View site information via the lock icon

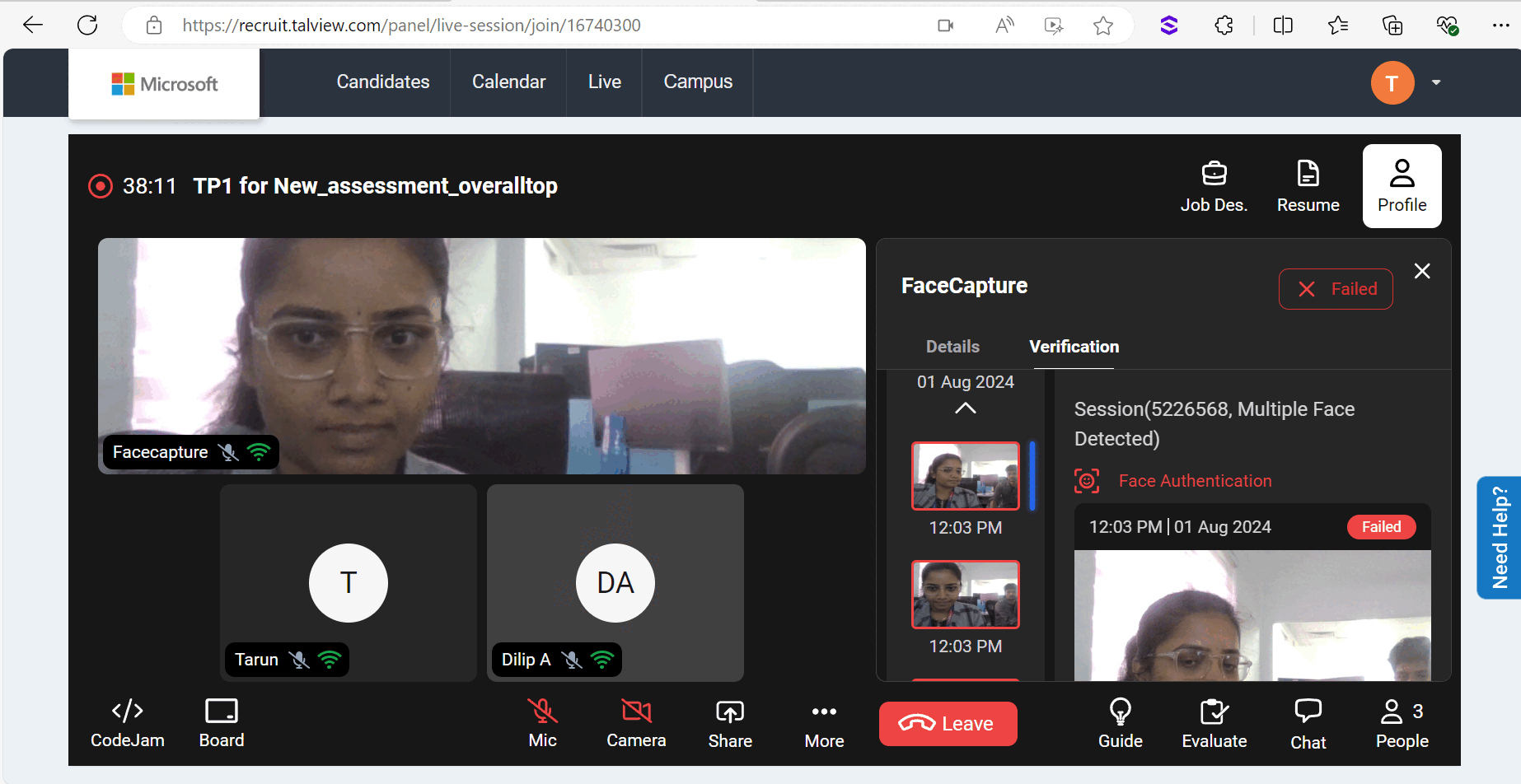[154, 26]
